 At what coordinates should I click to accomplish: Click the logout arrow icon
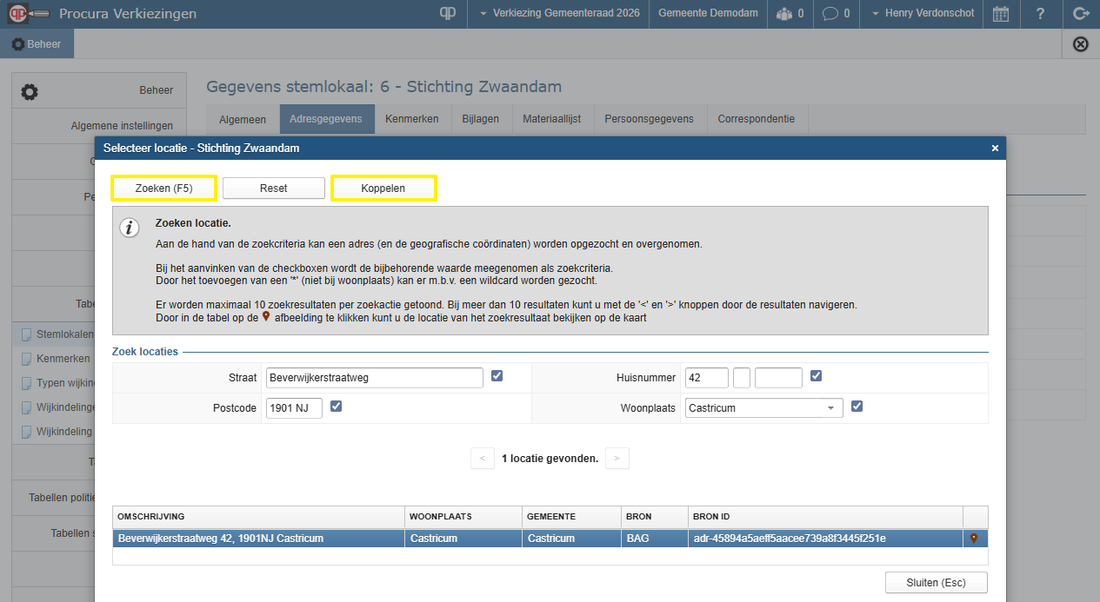pos(1080,14)
